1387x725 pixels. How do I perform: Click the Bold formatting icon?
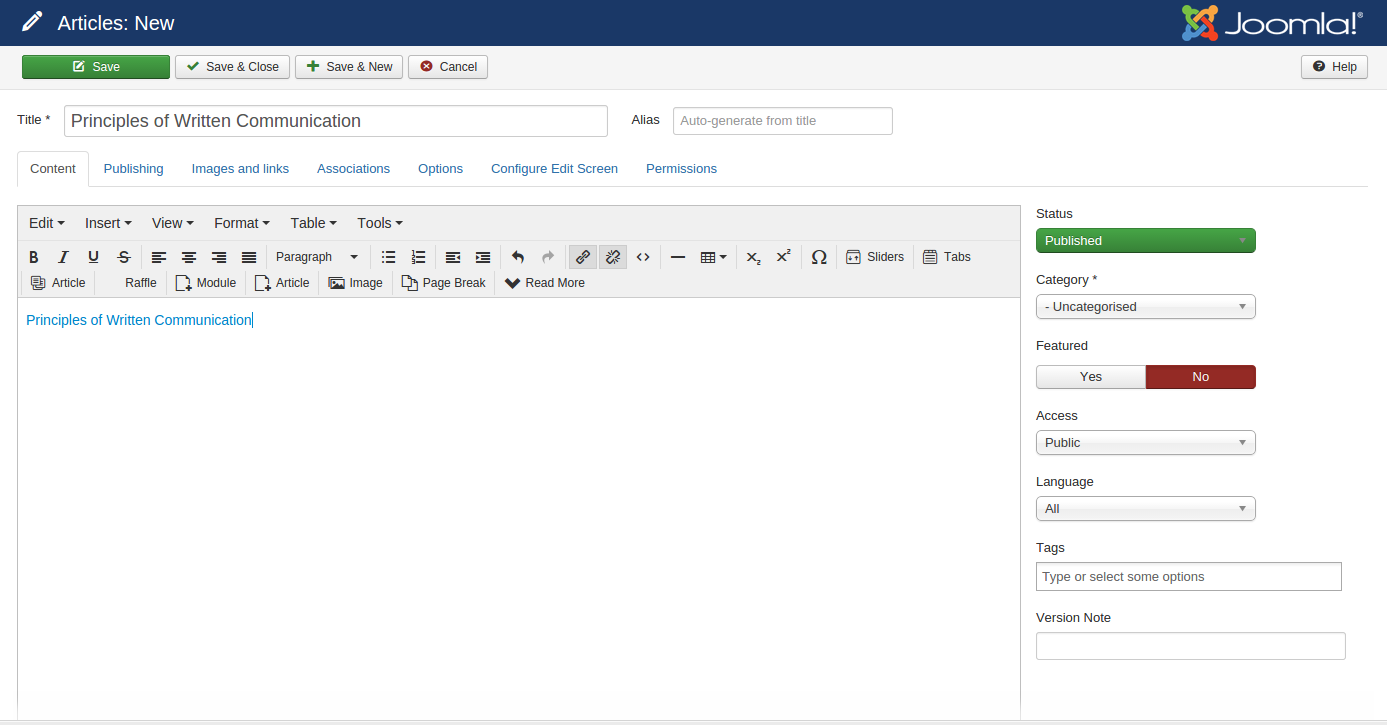point(34,257)
